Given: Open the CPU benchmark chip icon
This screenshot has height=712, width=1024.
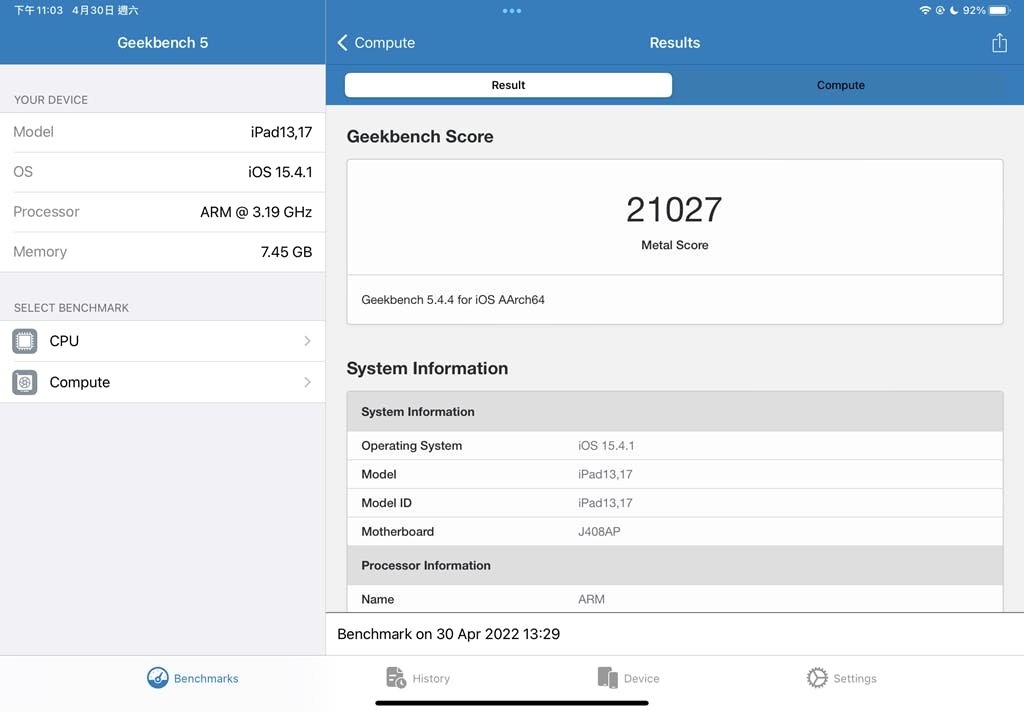Looking at the screenshot, I should (25, 341).
